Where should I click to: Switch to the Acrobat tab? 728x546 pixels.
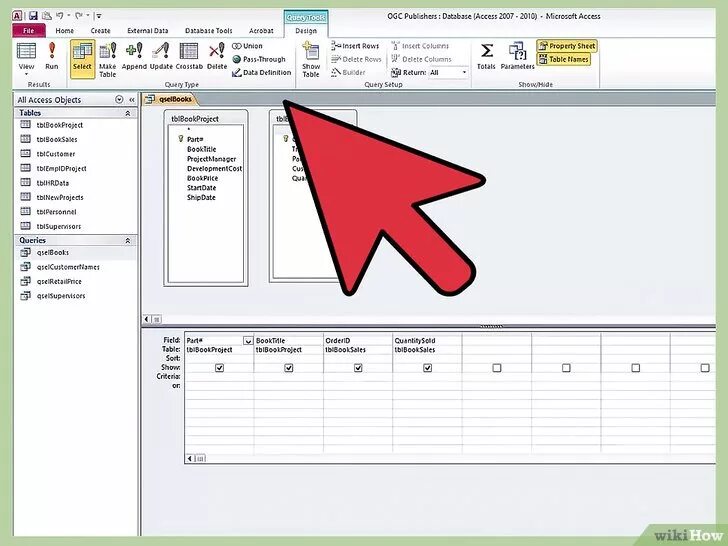[261, 31]
